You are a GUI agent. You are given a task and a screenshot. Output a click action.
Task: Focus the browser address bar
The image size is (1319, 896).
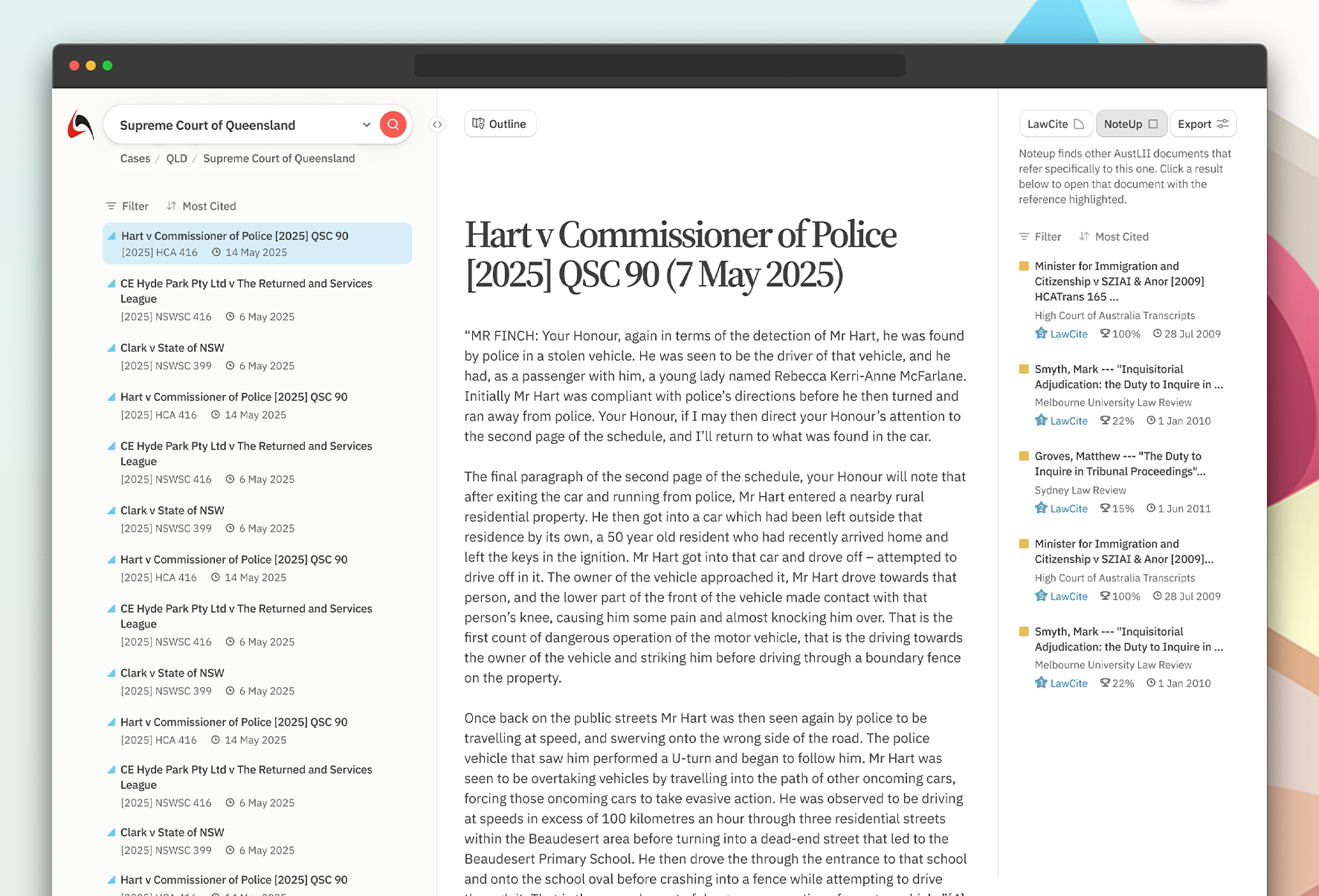pyautogui.click(x=659, y=65)
